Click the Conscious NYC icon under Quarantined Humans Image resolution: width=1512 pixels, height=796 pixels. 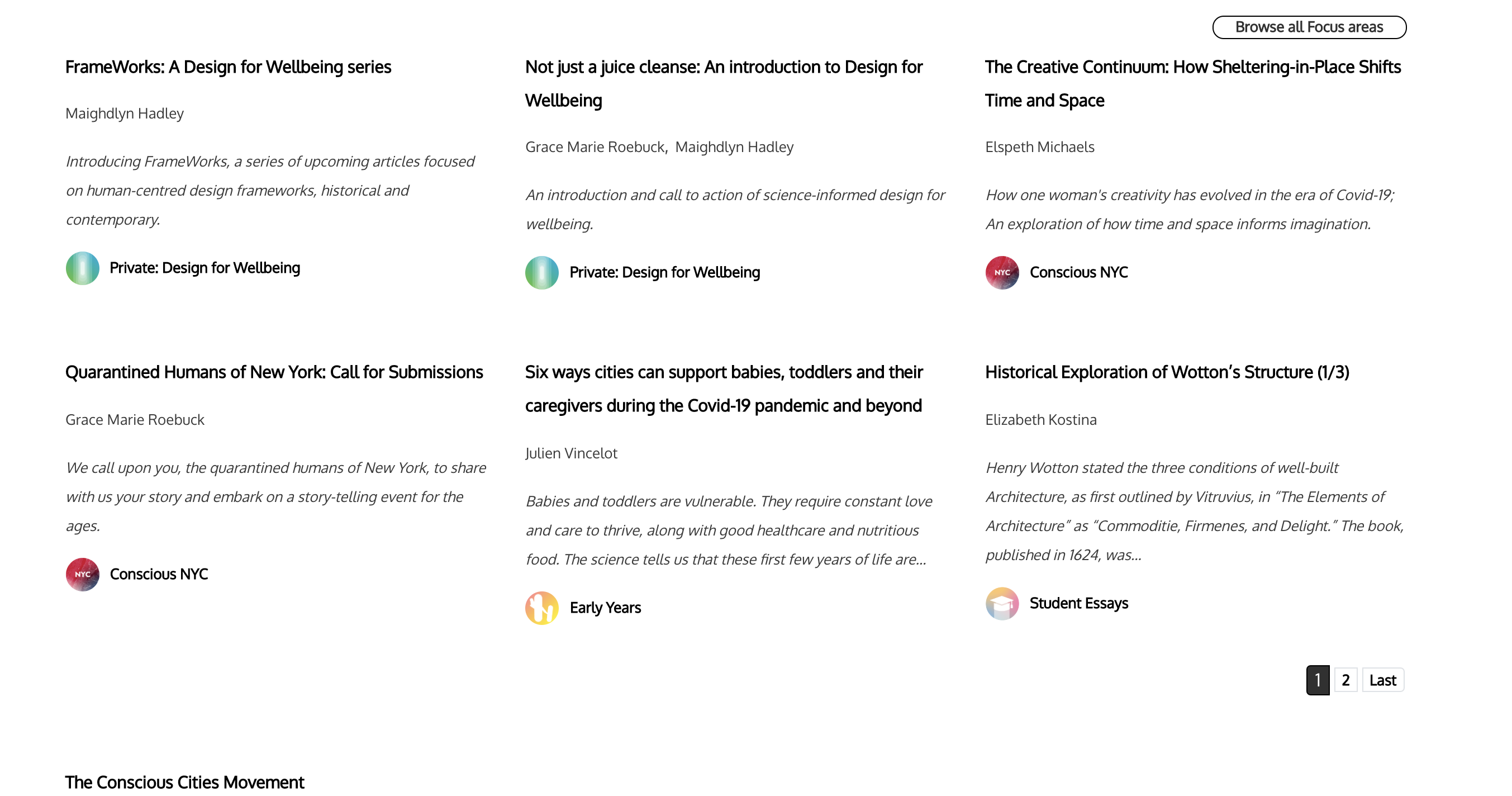pos(82,574)
